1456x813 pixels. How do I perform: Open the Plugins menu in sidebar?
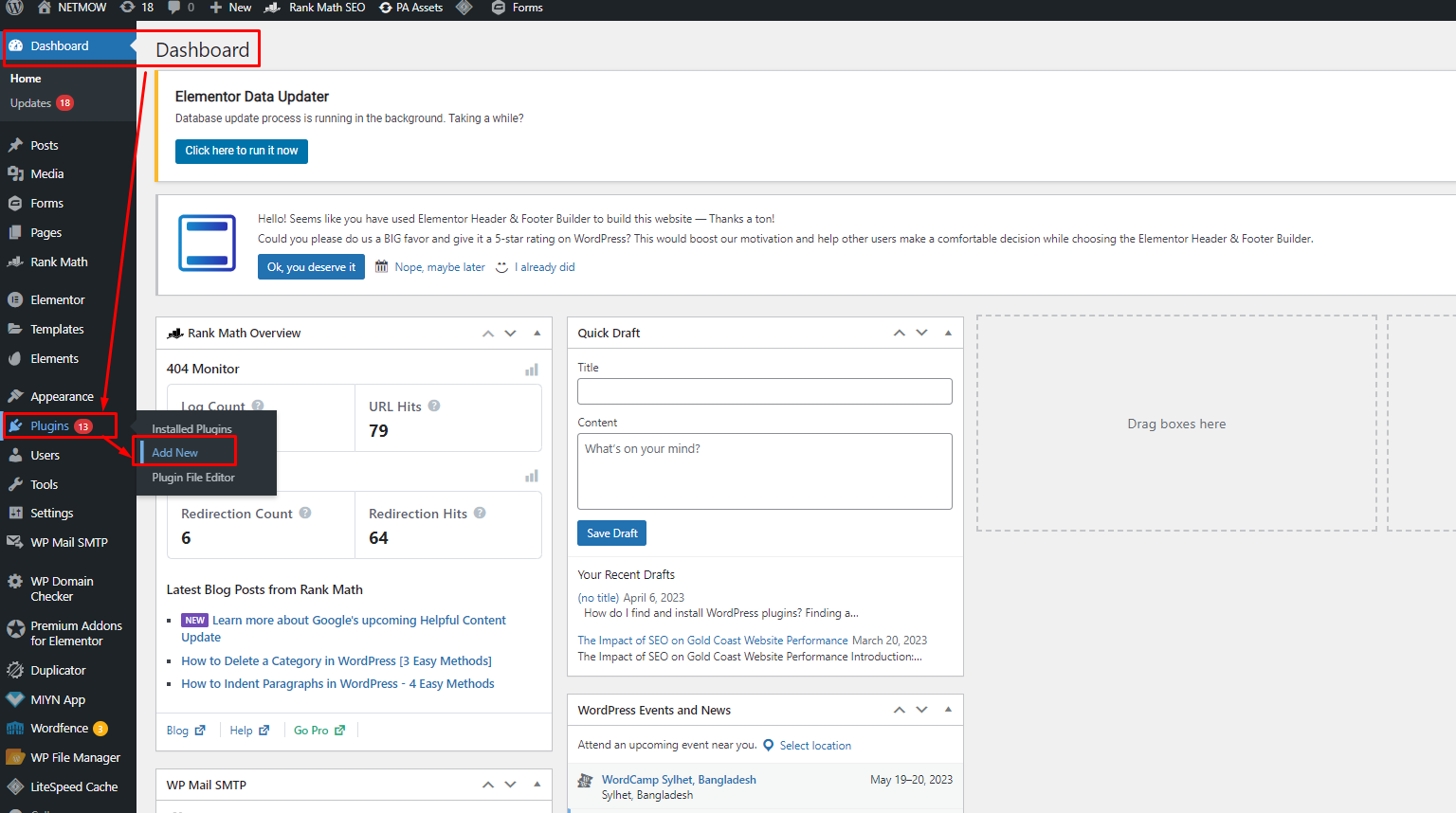68,425
